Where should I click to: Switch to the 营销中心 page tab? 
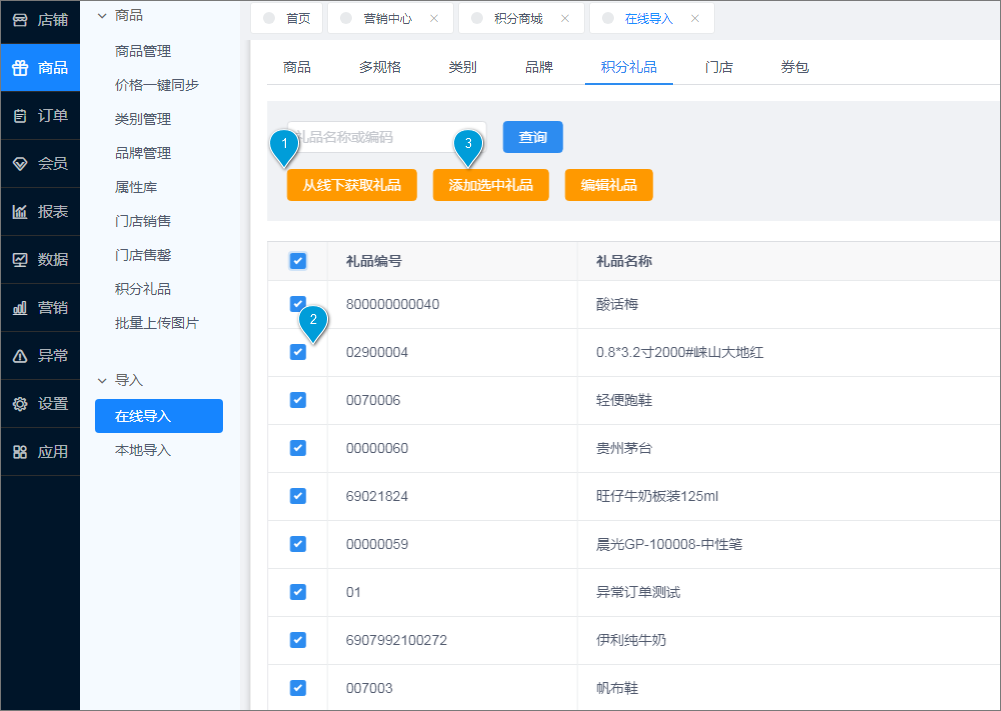(x=388, y=19)
